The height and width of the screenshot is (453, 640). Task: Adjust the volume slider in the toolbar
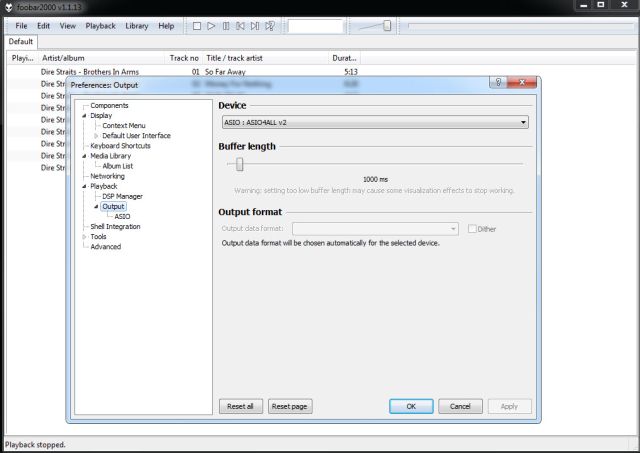click(x=387, y=26)
